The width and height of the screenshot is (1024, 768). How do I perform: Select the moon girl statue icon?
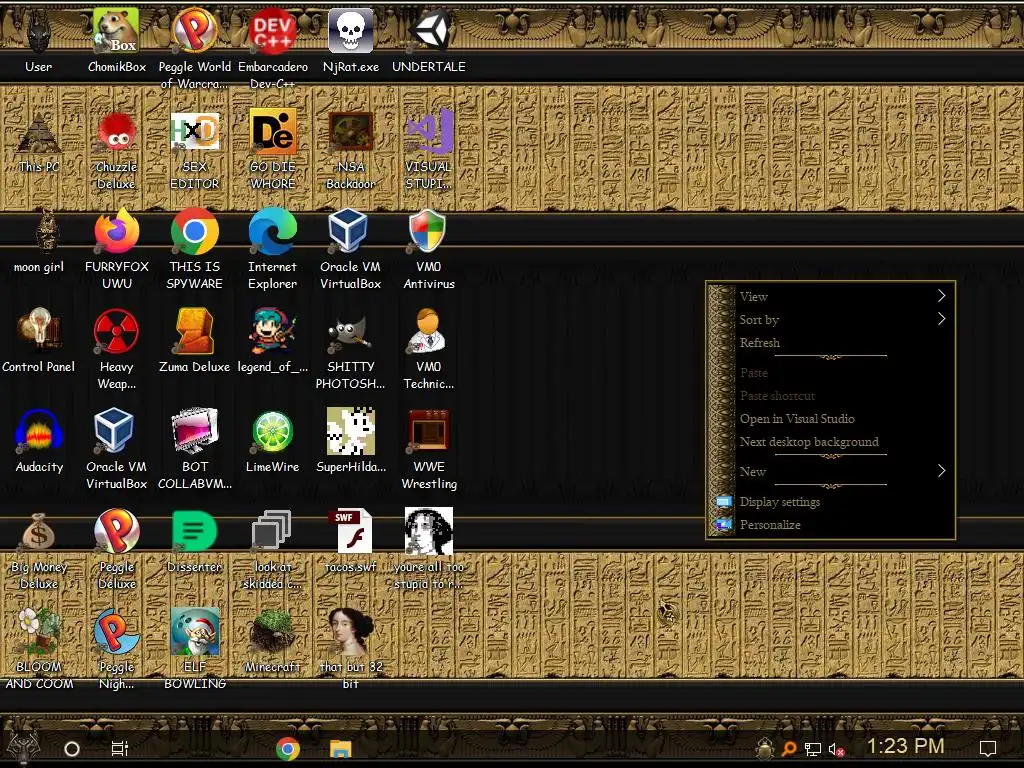click(46, 232)
